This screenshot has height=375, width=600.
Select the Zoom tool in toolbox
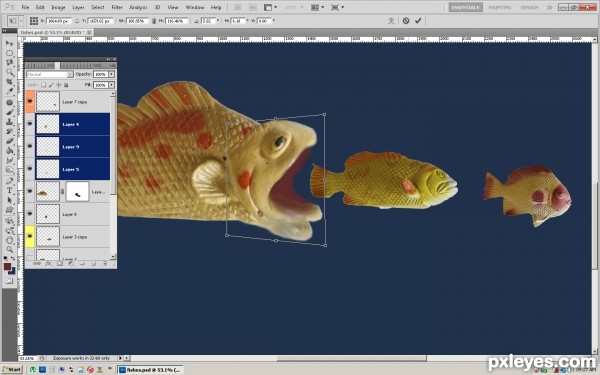click(9, 250)
